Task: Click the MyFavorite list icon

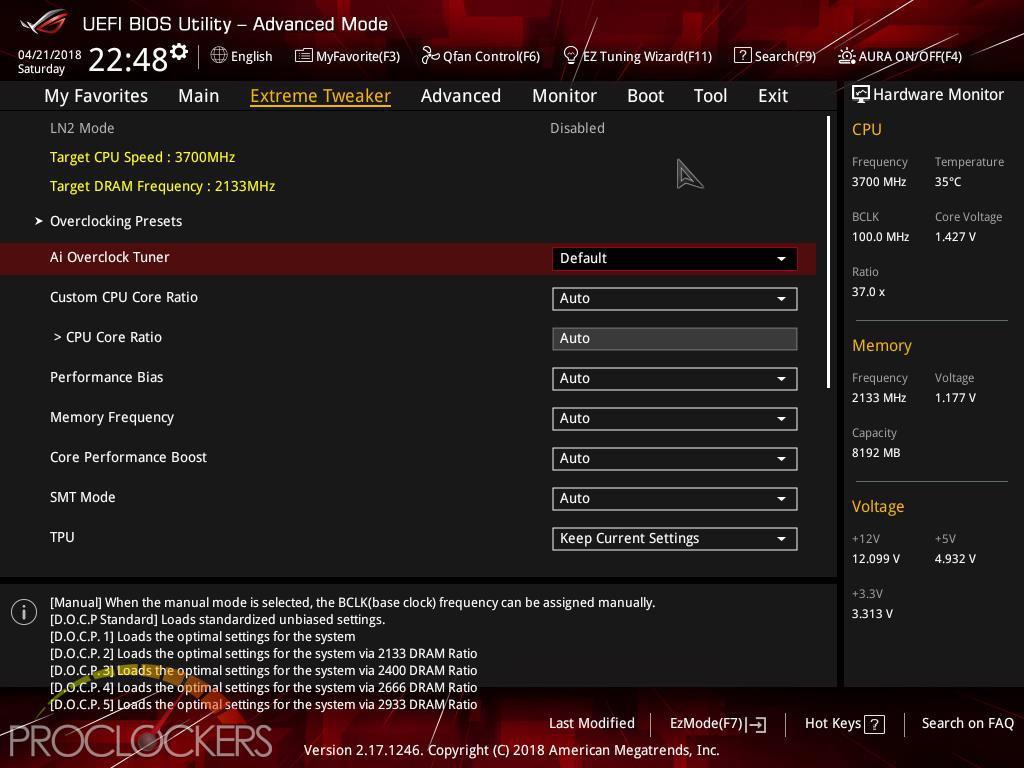Action: [x=304, y=56]
